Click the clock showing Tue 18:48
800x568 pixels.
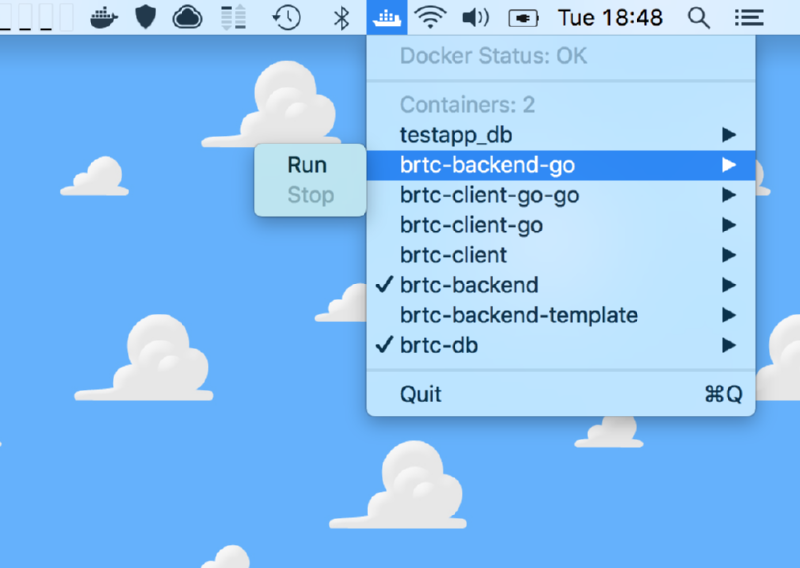pyautogui.click(x=610, y=18)
